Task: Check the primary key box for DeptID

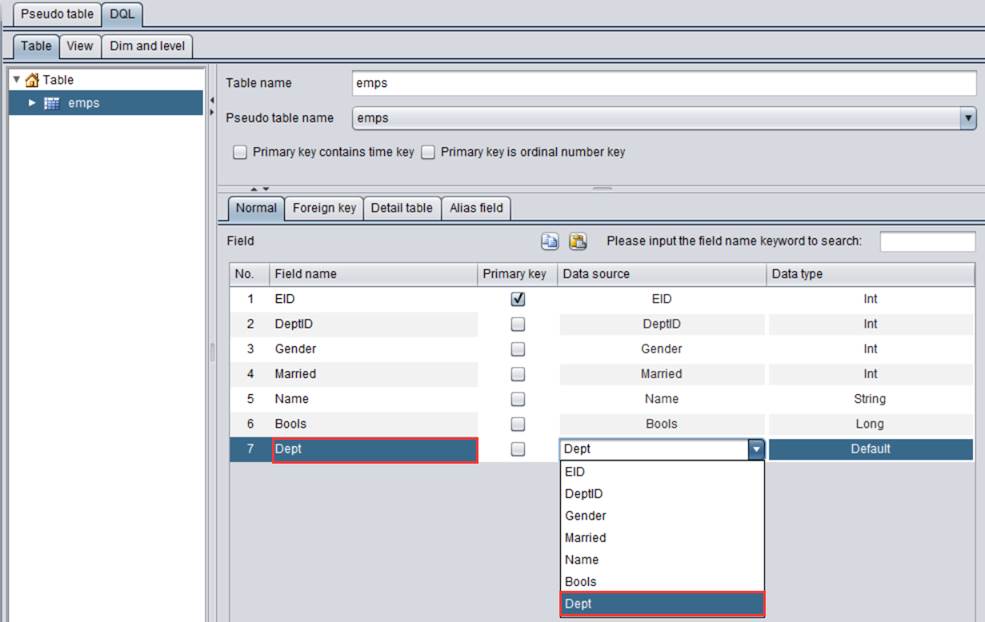Action: pyautogui.click(x=518, y=324)
